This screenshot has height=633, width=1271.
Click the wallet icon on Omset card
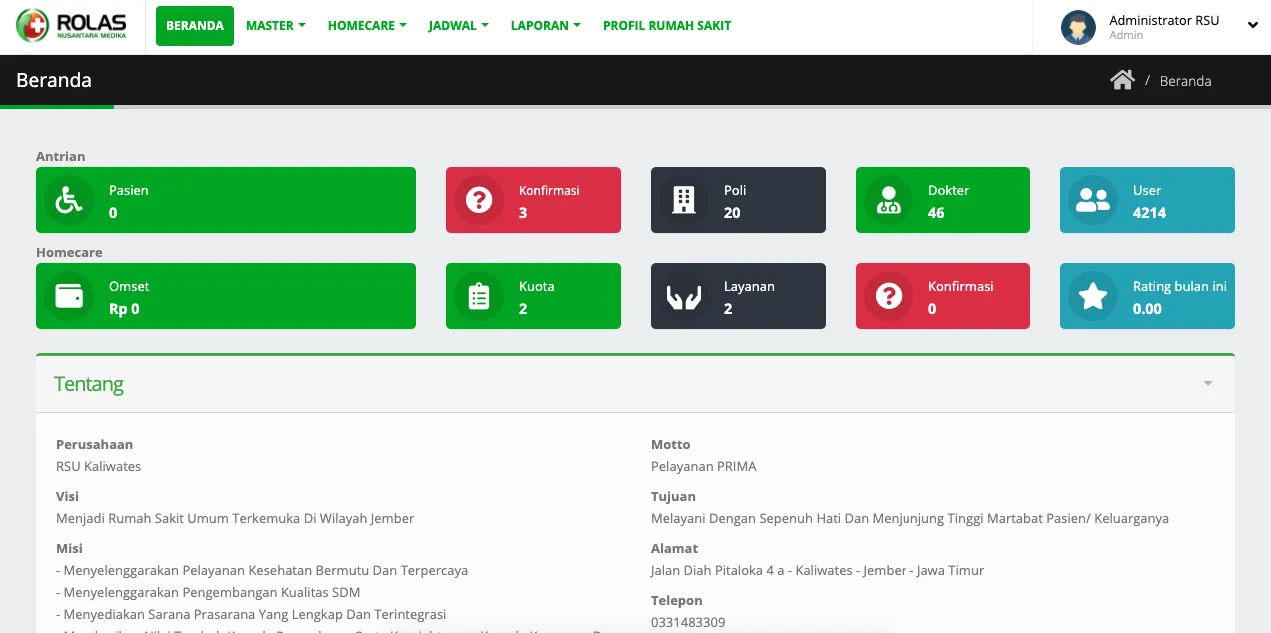tap(69, 296)
